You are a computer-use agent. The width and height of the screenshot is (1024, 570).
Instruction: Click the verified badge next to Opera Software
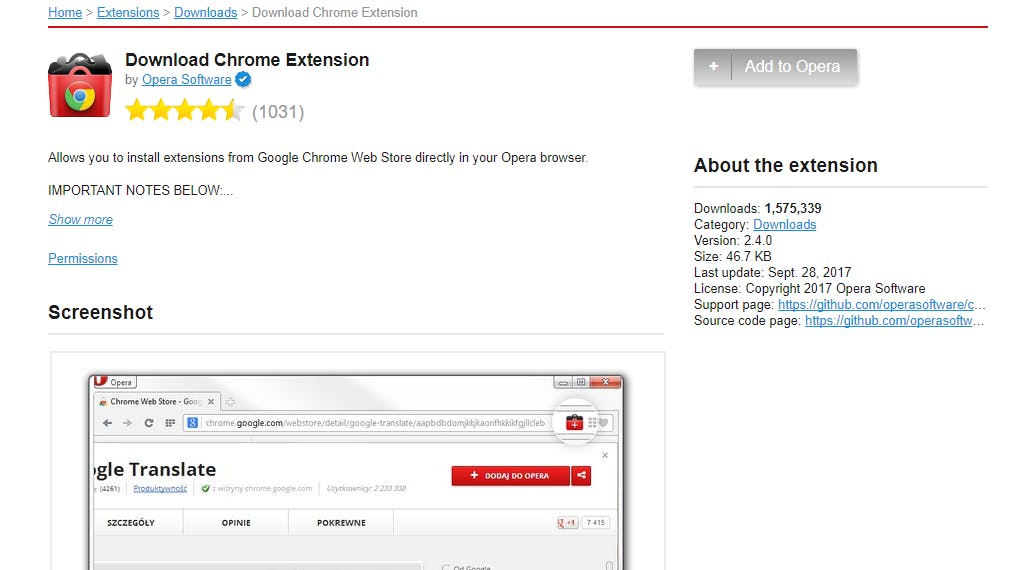tap(243, 80)
